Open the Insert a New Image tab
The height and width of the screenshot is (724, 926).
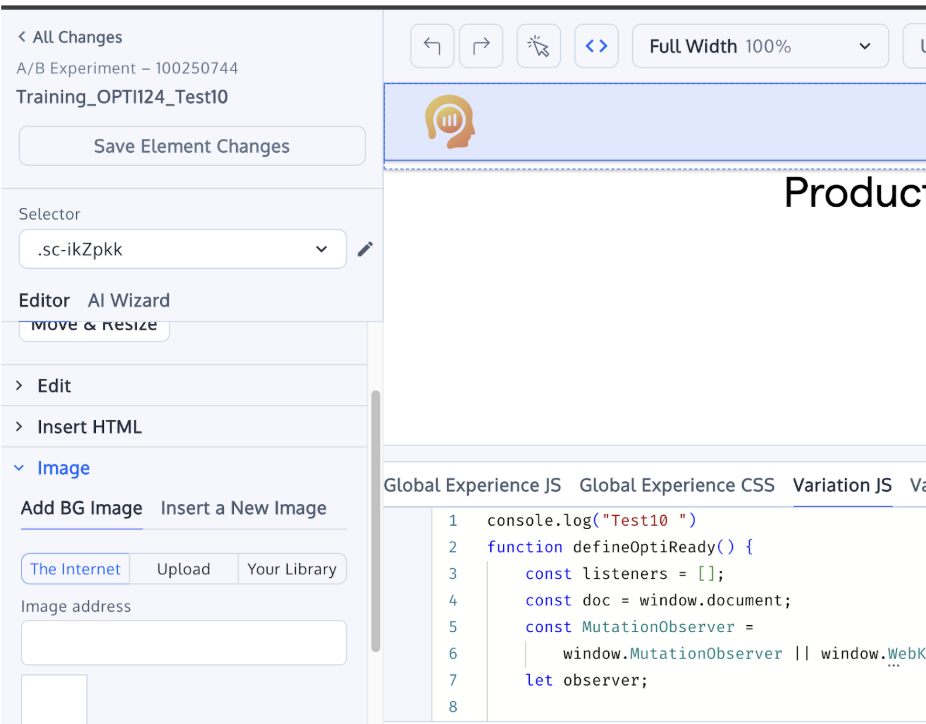[243, 508]
